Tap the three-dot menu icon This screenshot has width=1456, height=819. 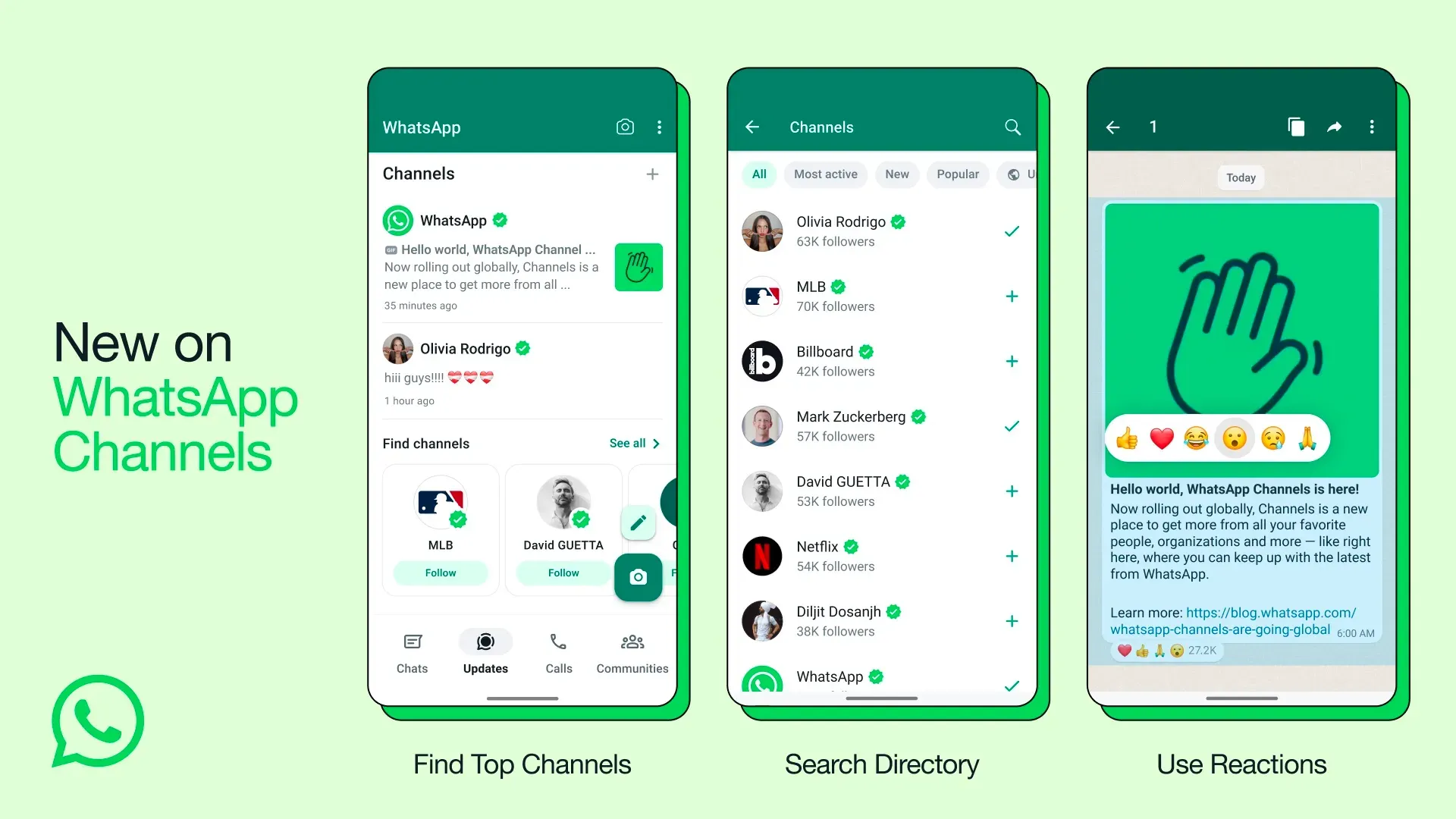(x=659, y=127)
